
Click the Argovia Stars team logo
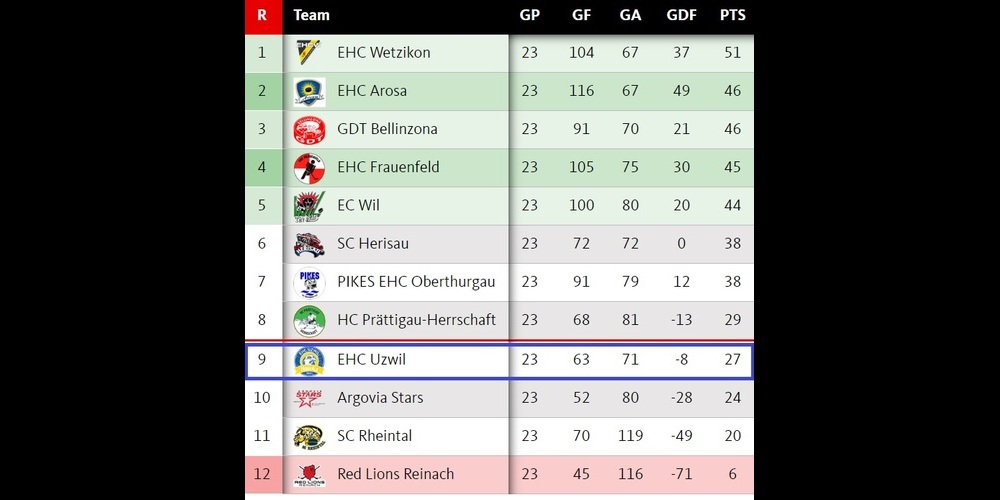point(309,398)
